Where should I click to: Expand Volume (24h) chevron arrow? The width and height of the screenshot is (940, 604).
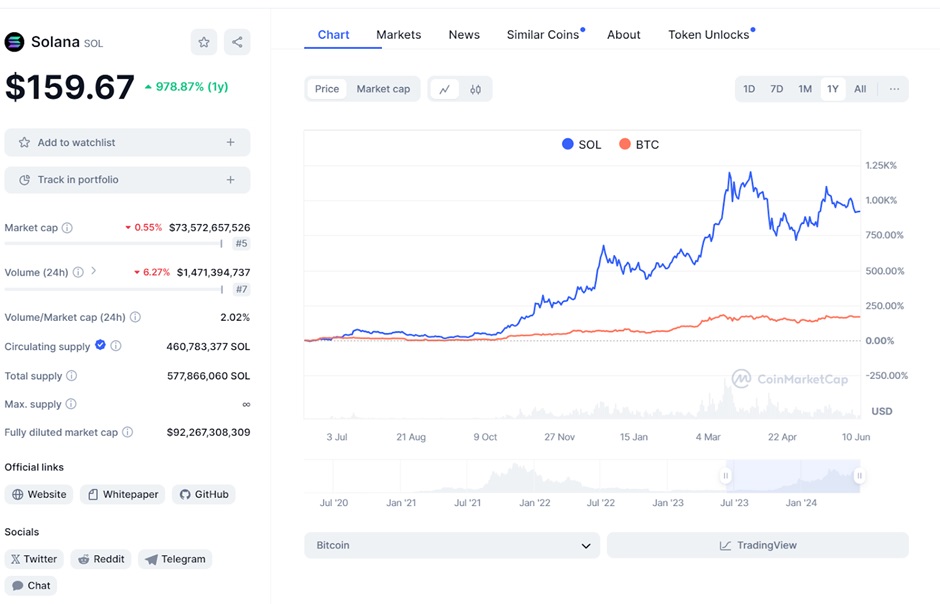tap(94, 271)
